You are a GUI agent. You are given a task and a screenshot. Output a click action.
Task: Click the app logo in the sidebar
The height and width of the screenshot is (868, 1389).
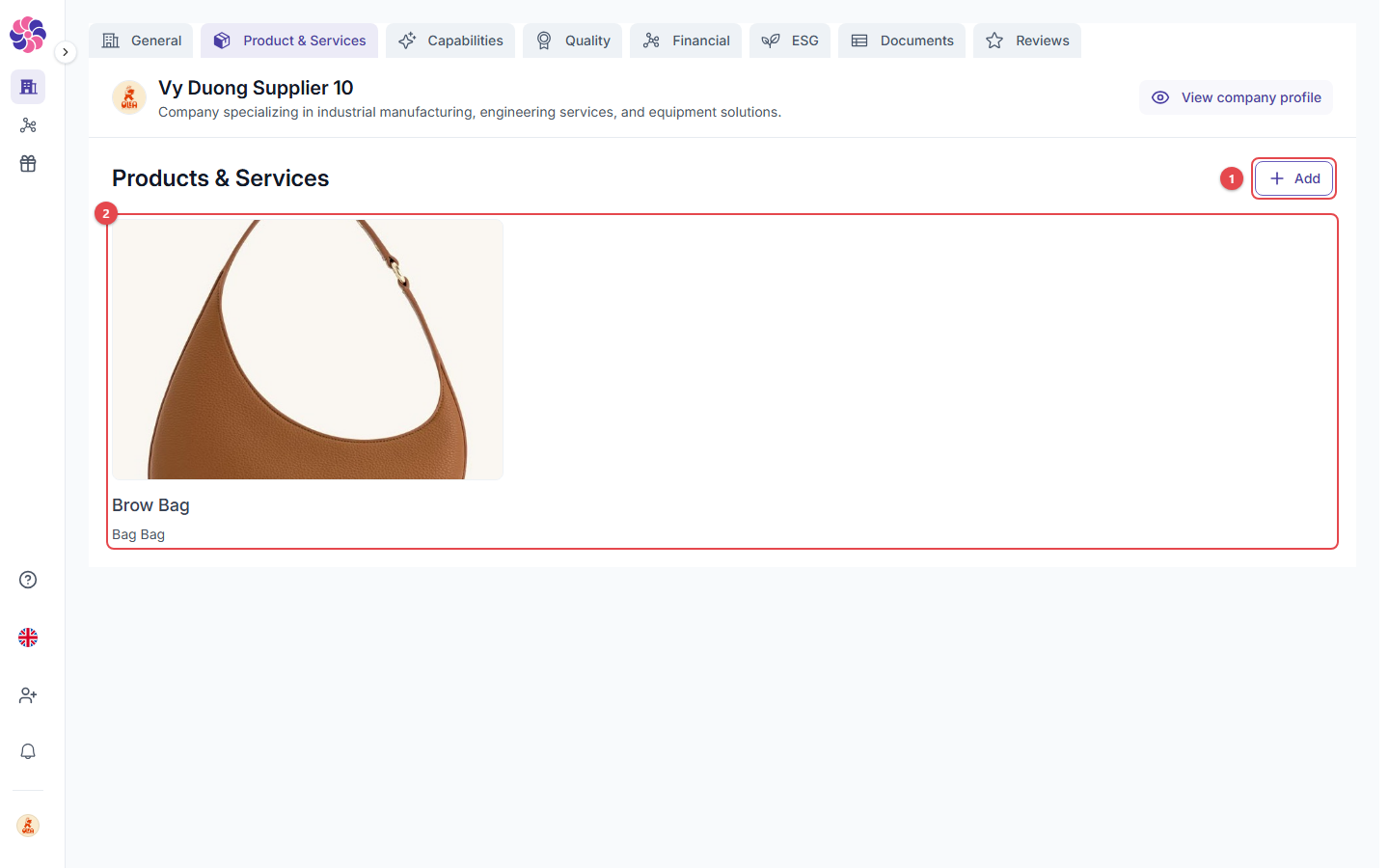[28, 35]
